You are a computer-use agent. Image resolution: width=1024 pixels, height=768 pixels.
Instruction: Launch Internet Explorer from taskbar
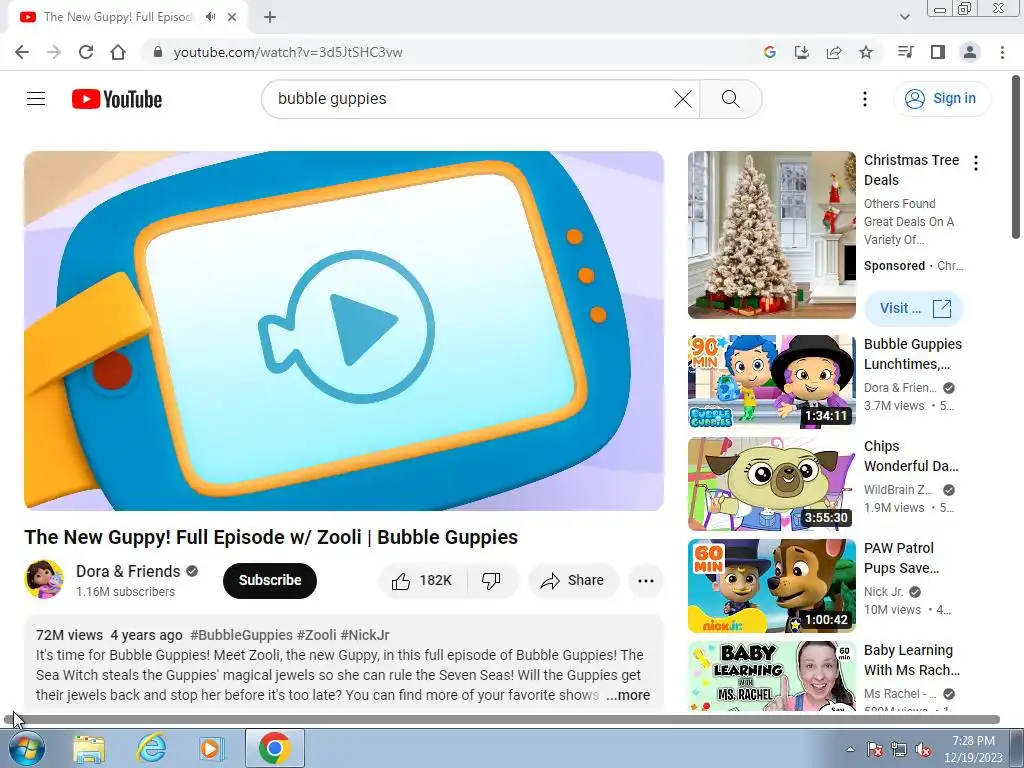click(150, 748)
